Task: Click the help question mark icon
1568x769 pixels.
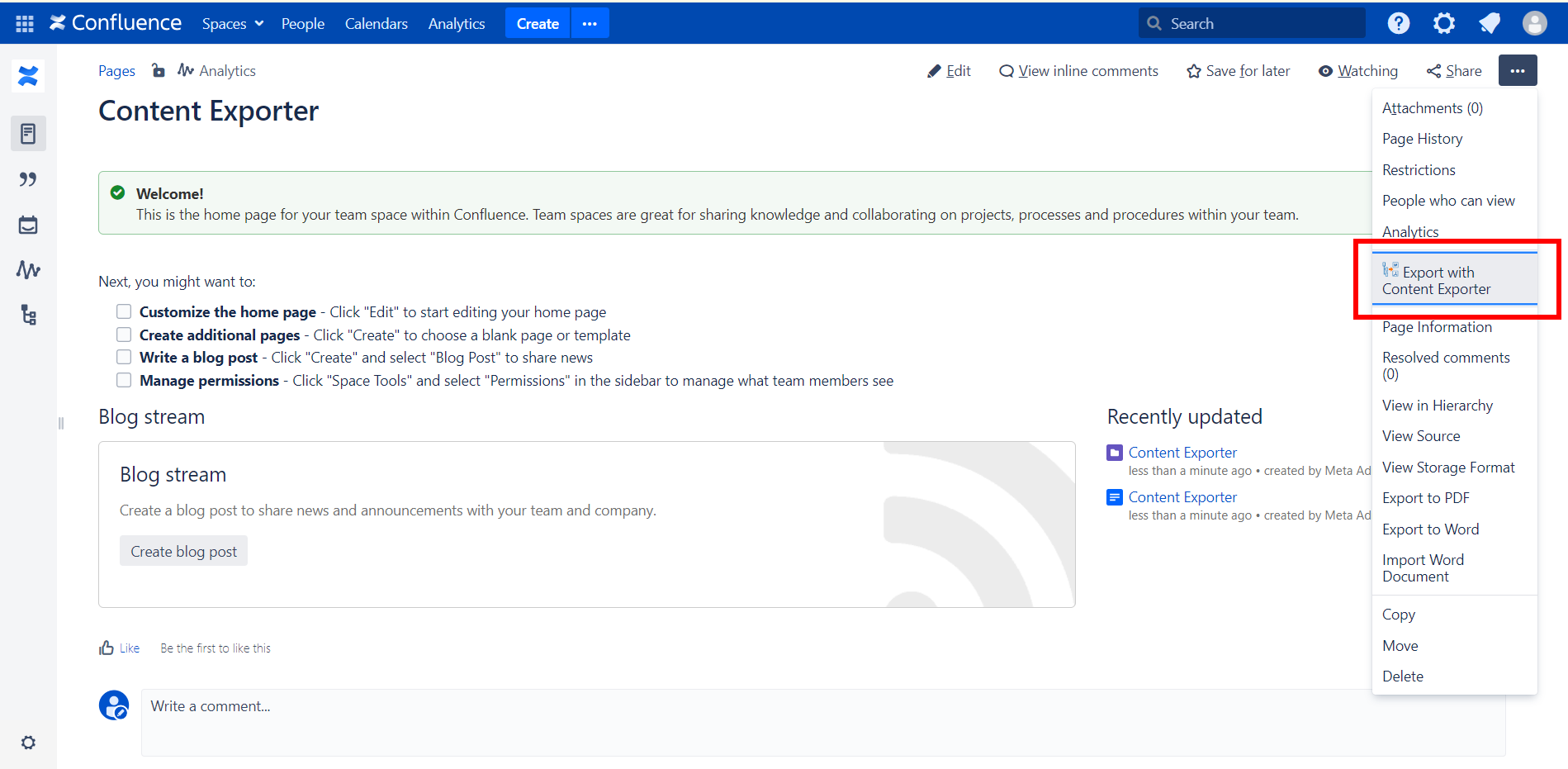Action: pyautogui.click(x=1398, y=23)
